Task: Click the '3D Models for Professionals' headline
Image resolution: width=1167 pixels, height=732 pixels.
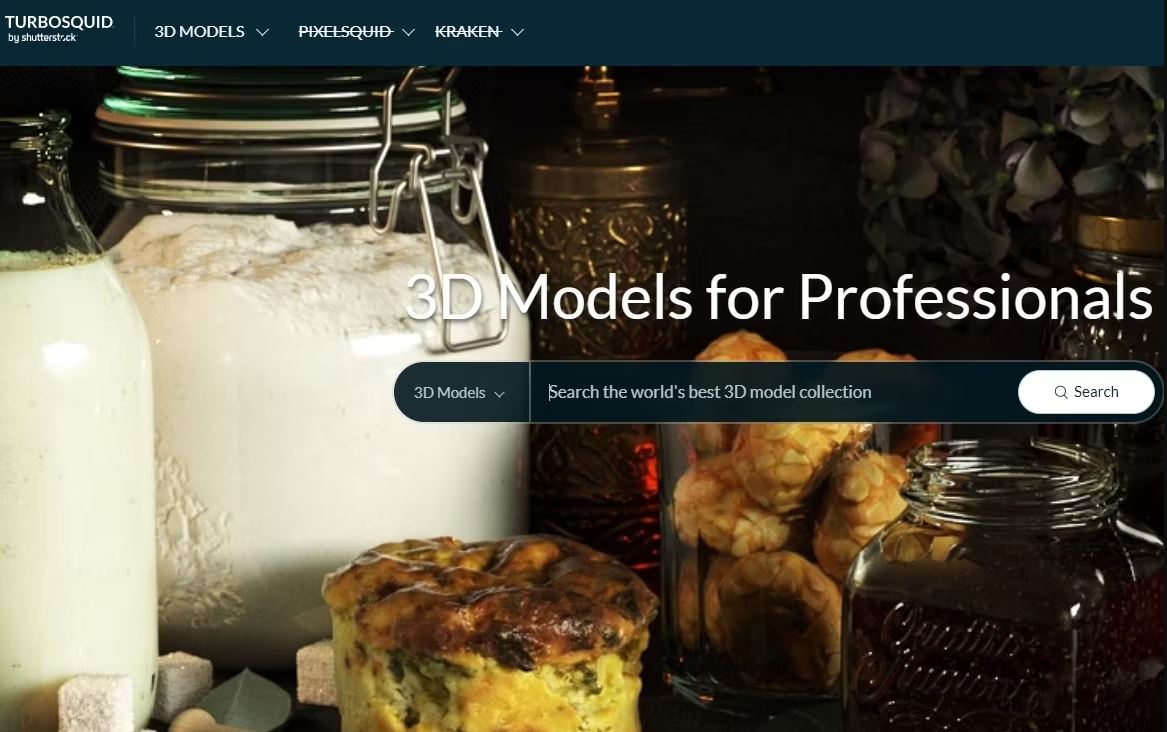Action: [x=778, y=298]
